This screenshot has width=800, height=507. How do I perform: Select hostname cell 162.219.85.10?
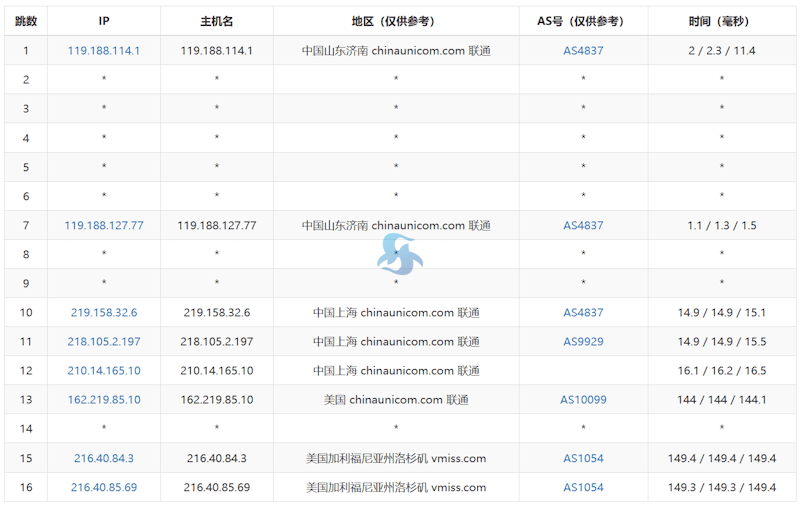[x=217, y=400]
